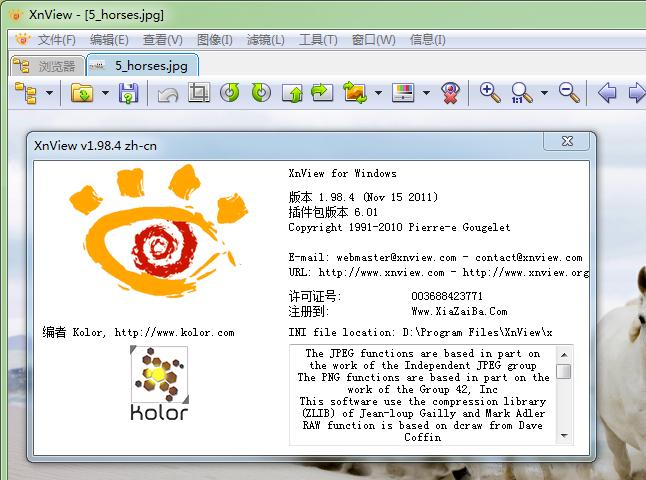Image resolution: width=646 pixels, height=480 pixels.
Task: Expand the open folder dropdown arrow
Action: [x=103, y=94]
